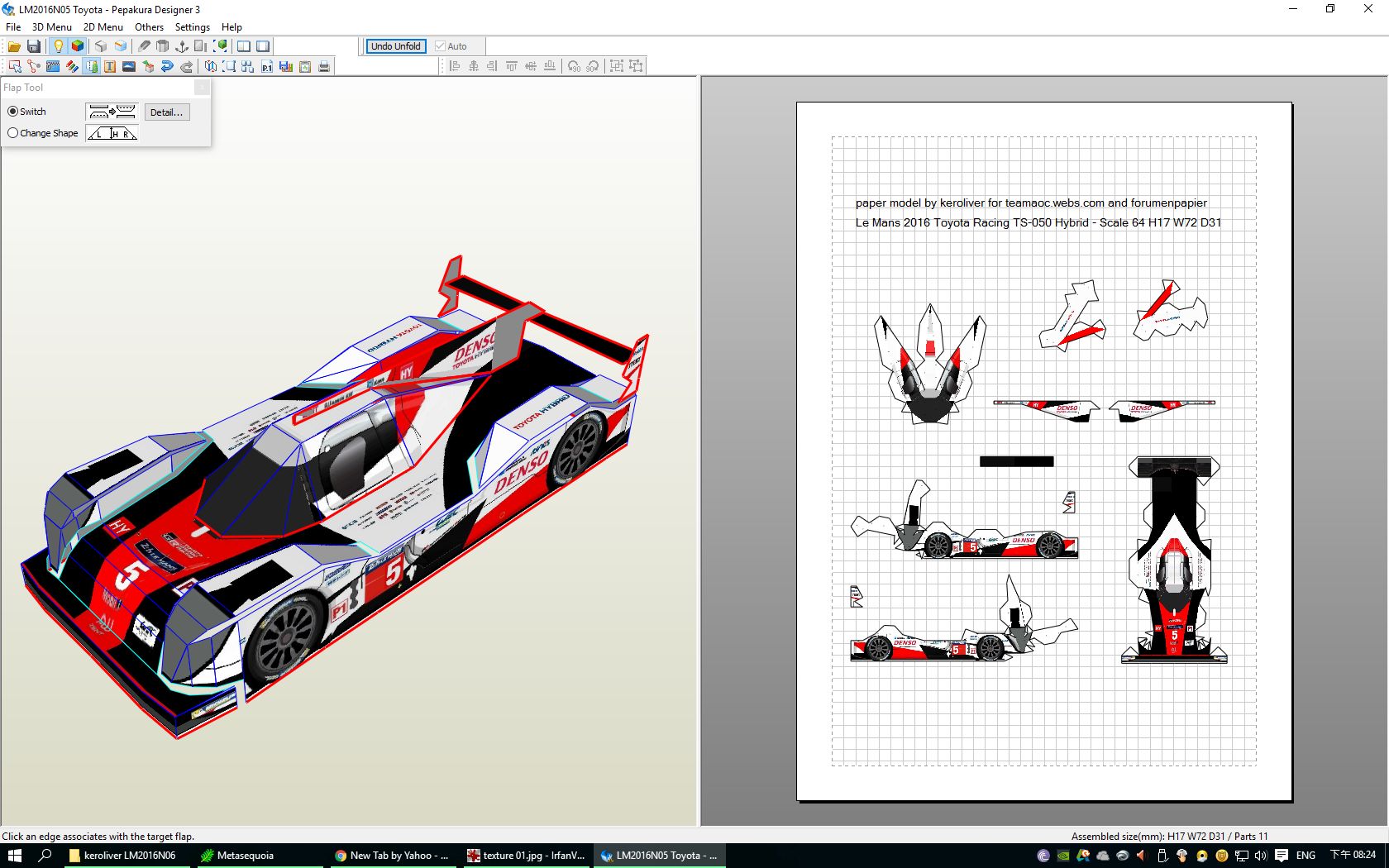Open the Settings menu
Image resolution: width=1389 pixels, height=868 pixels.
point(192,27)
